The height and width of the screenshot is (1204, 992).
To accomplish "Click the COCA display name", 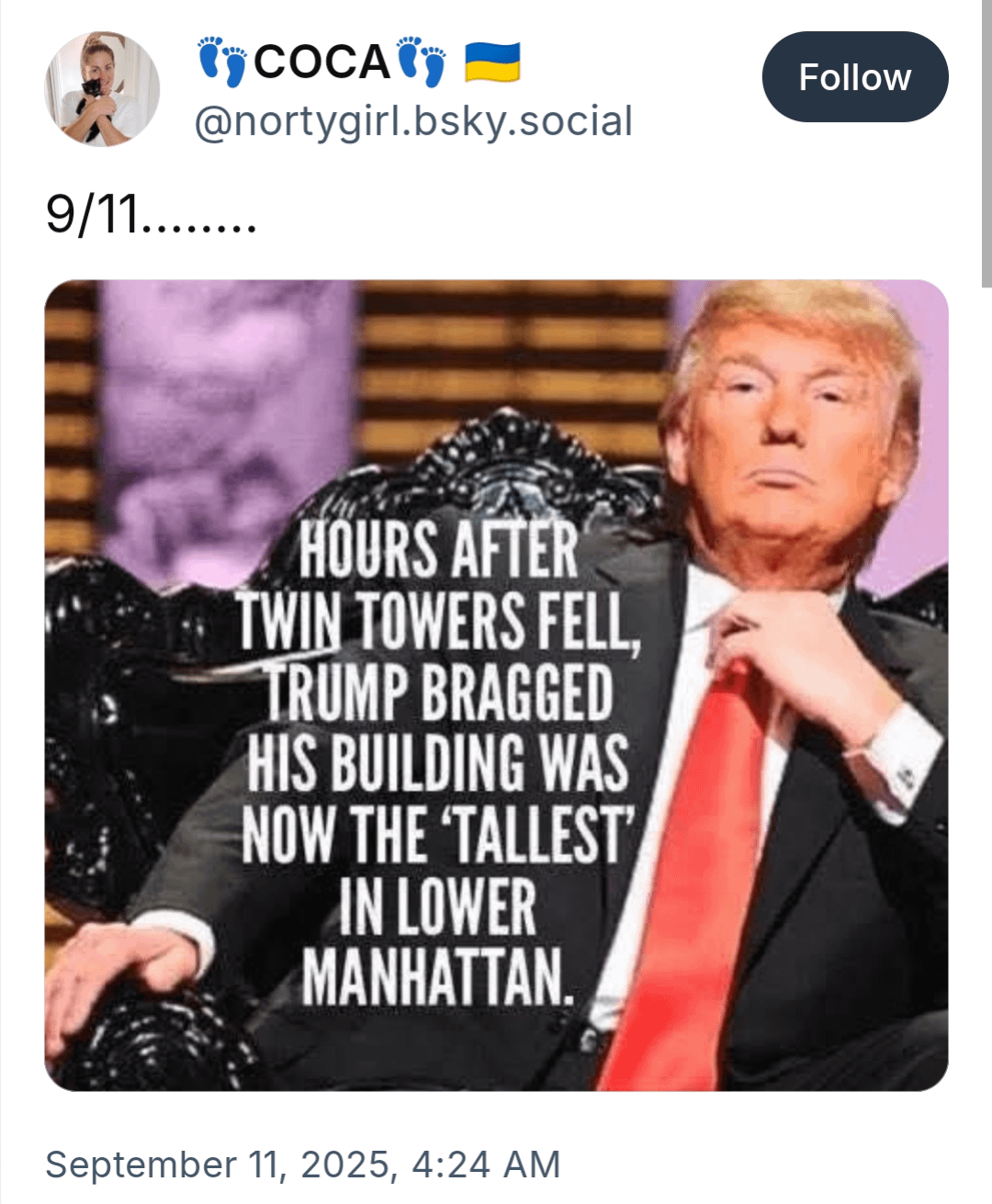I will [322, 62].
